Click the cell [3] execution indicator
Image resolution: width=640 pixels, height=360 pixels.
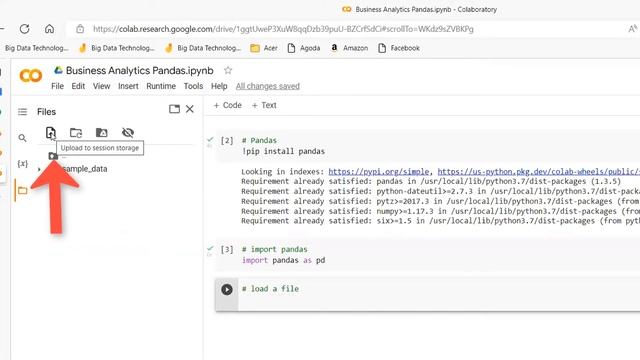[227, 249]
